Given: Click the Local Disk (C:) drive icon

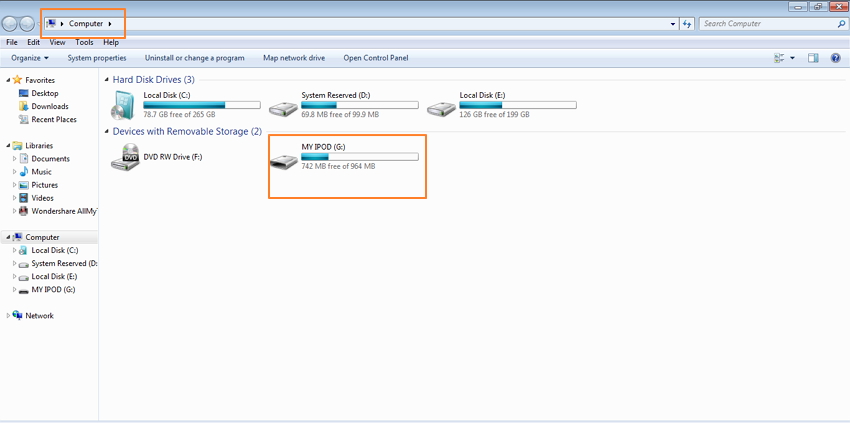Looking at the screenshot, I should (126, 103).
